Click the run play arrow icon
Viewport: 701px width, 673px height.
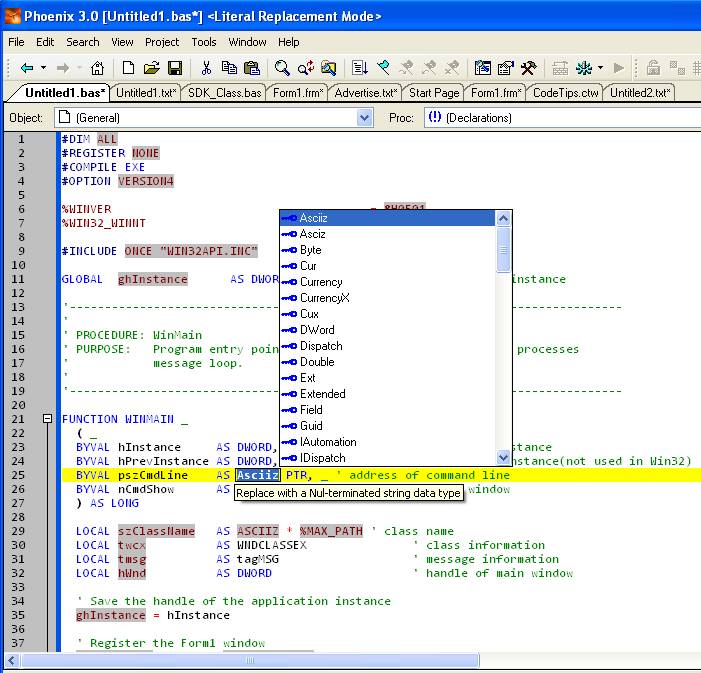(619, 68)
